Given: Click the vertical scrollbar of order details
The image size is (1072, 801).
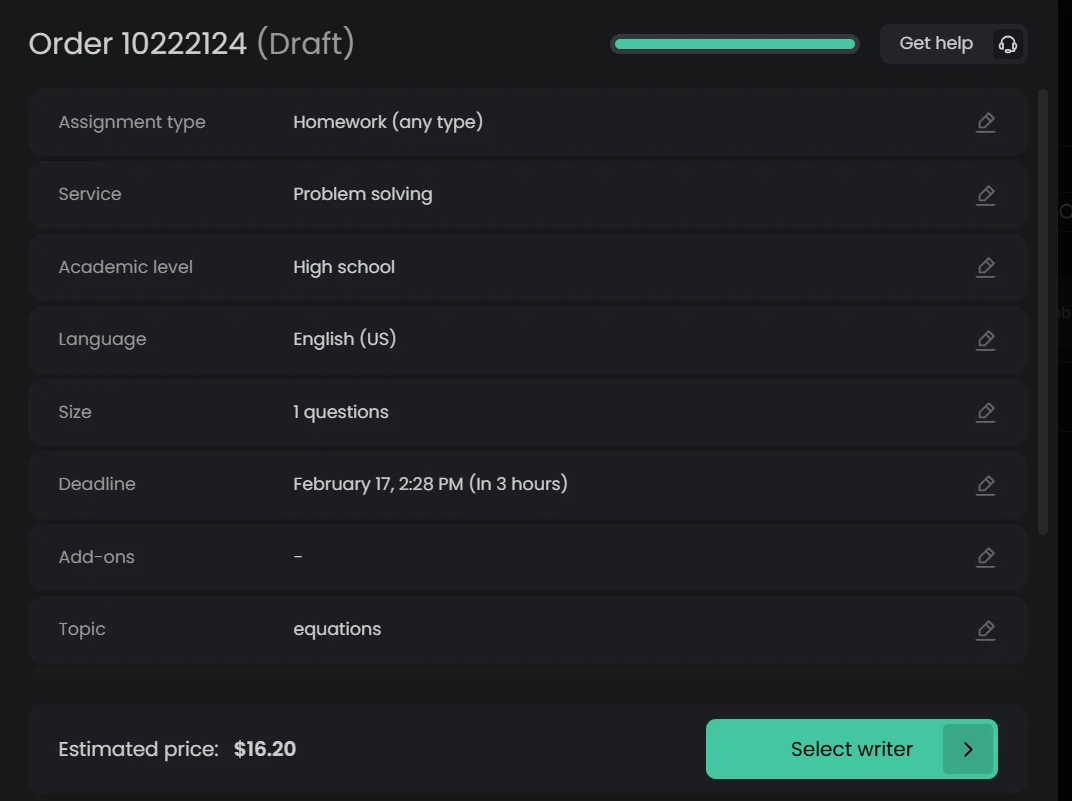Looking at the screenshot, I should point(1043,312).
